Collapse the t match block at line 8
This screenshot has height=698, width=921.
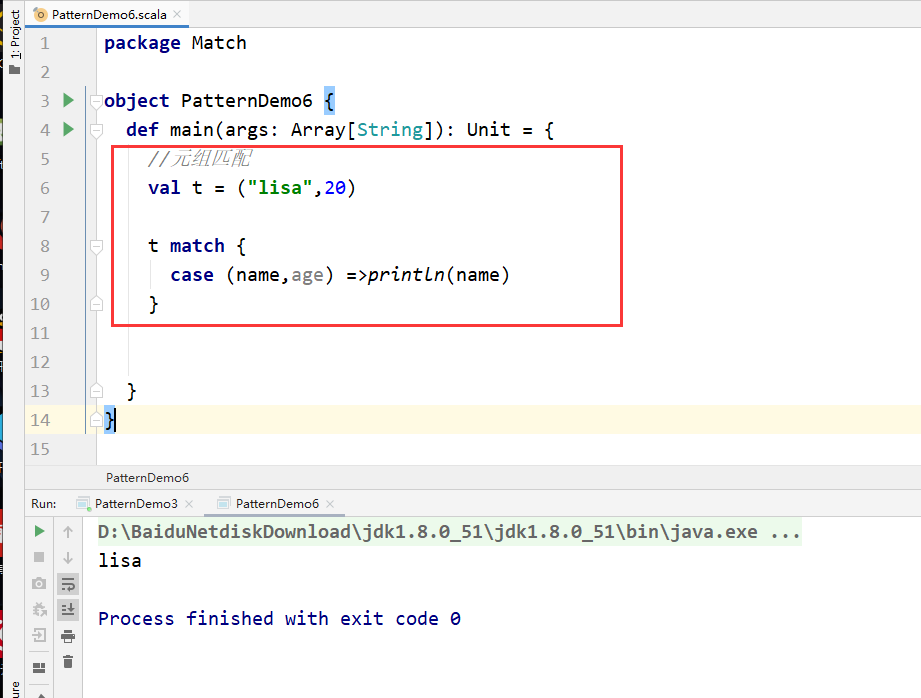(x=97, y=247)
